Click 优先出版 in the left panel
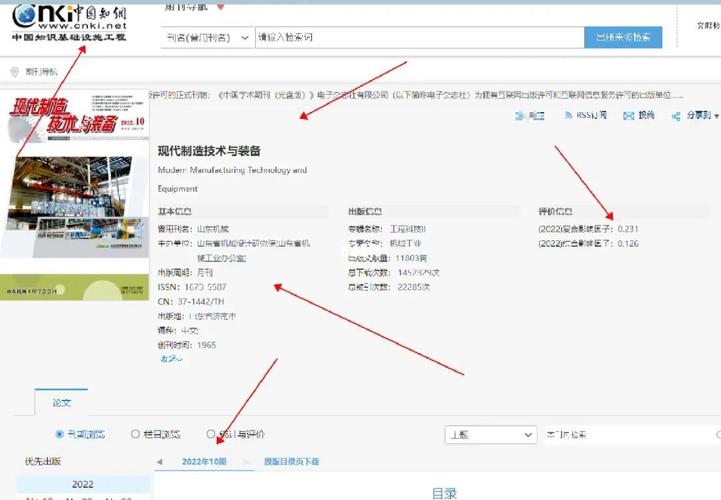 (43, 461)
